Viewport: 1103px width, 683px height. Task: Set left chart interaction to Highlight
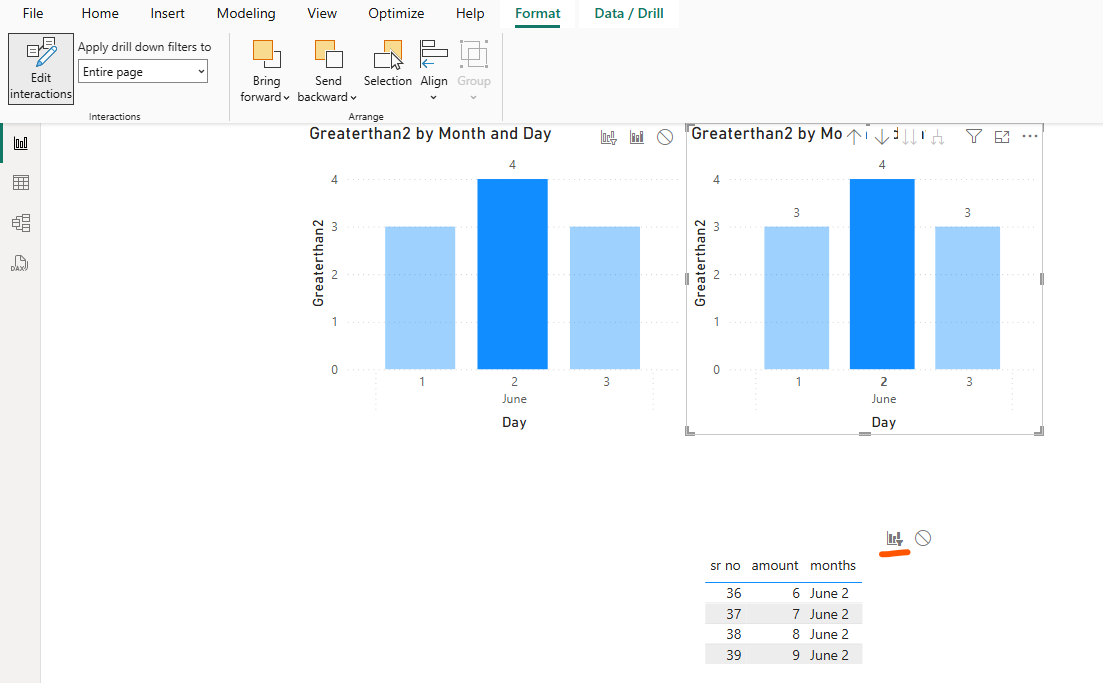pyautogui.click(x=637, y=137)
